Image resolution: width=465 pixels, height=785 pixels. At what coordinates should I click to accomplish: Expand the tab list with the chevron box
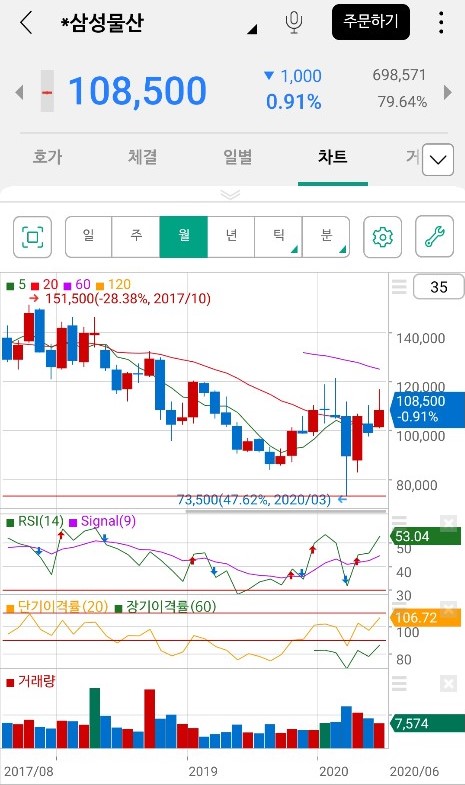(x=438, y=160)
